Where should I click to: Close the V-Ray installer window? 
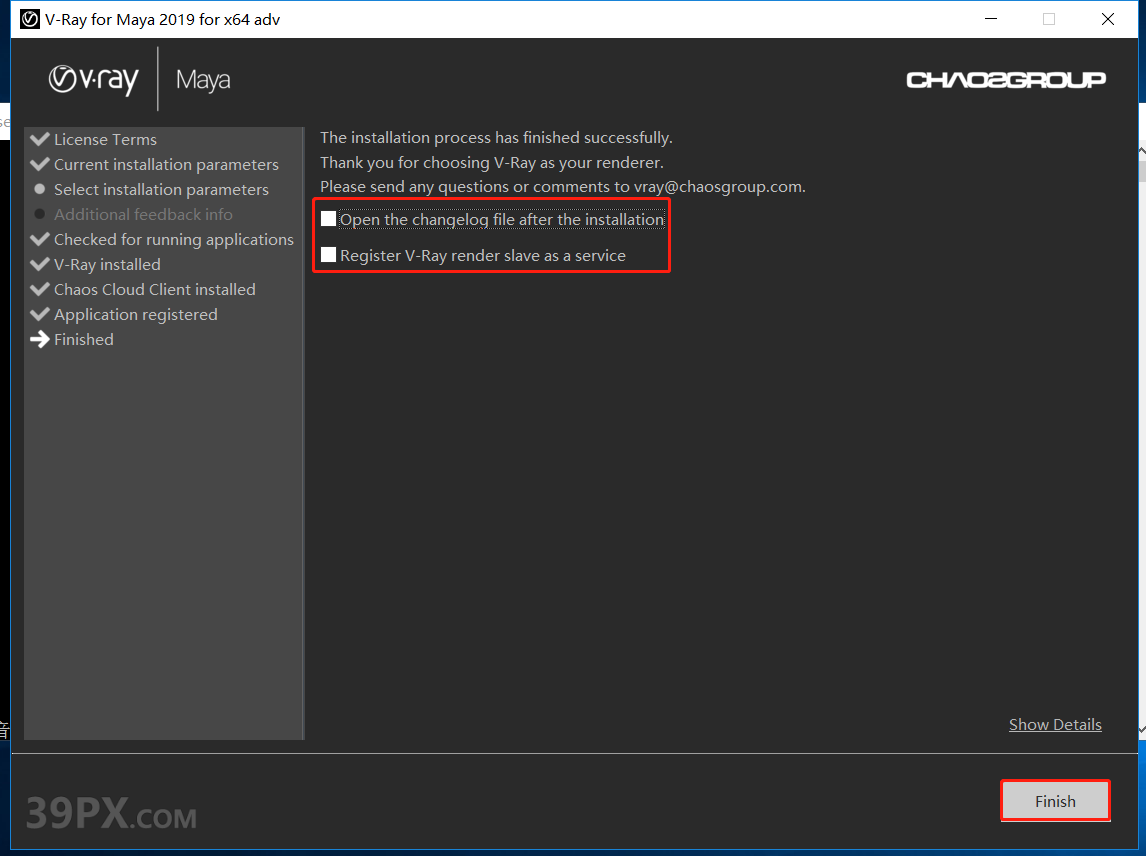(1108, 19)
